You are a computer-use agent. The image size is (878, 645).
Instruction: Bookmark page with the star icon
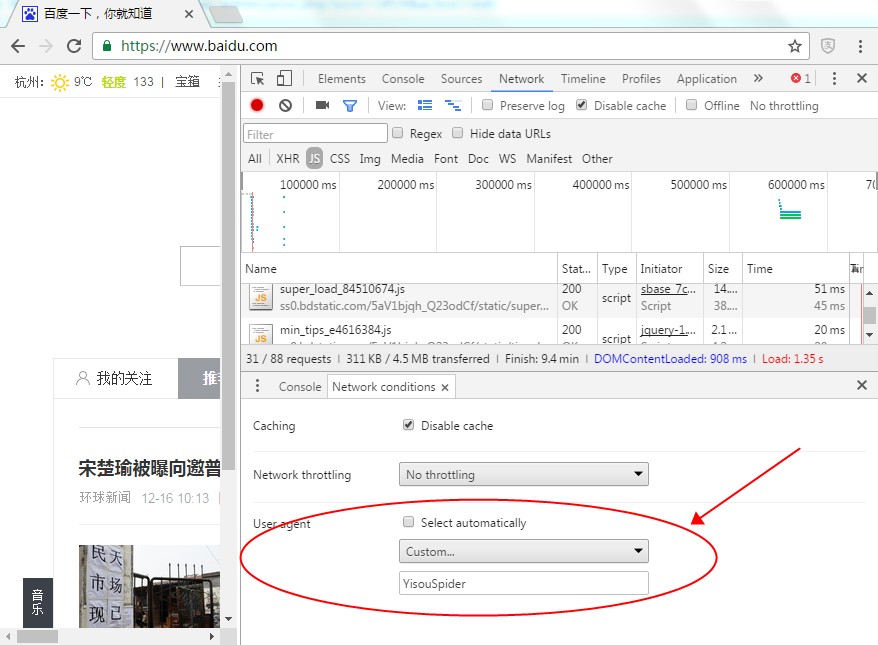(x=795, y=46)
